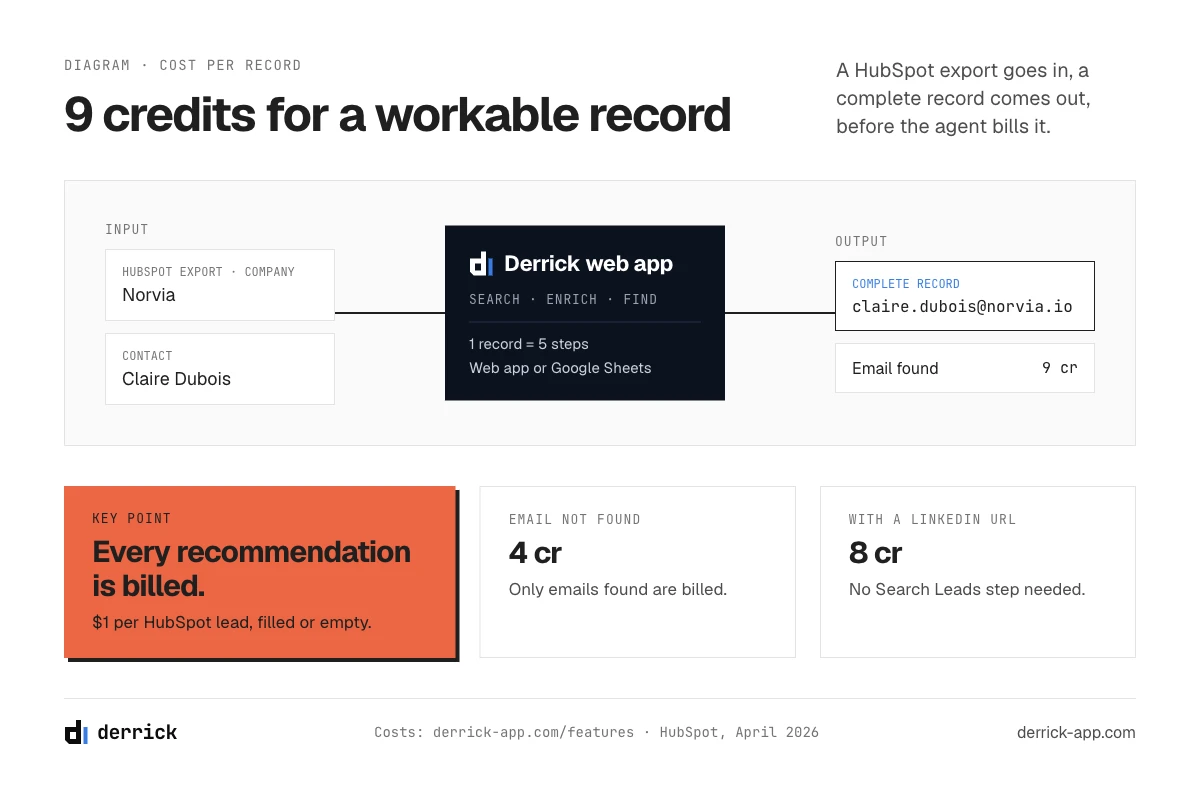Select the Norvia company input card
The image size is (1200, 785).
[x=220, y=285]
